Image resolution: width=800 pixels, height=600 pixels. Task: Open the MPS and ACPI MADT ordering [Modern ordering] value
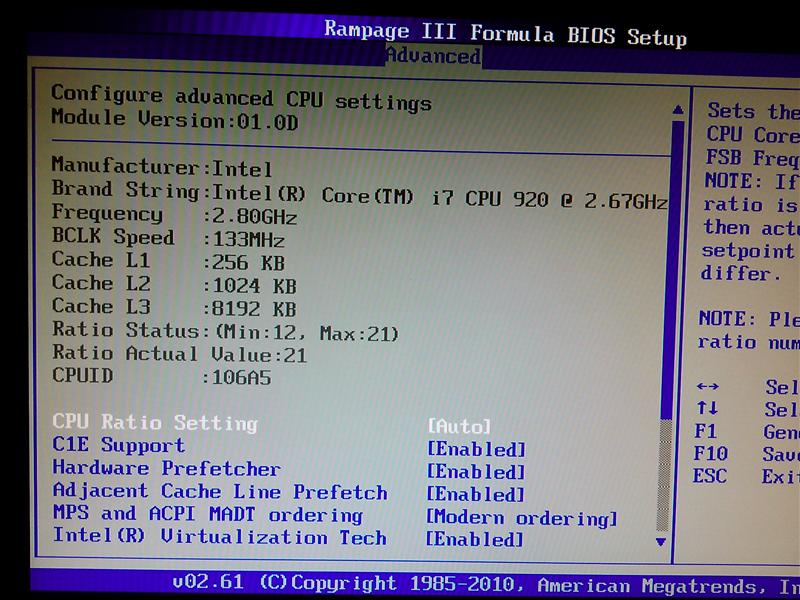pos(521,518)
